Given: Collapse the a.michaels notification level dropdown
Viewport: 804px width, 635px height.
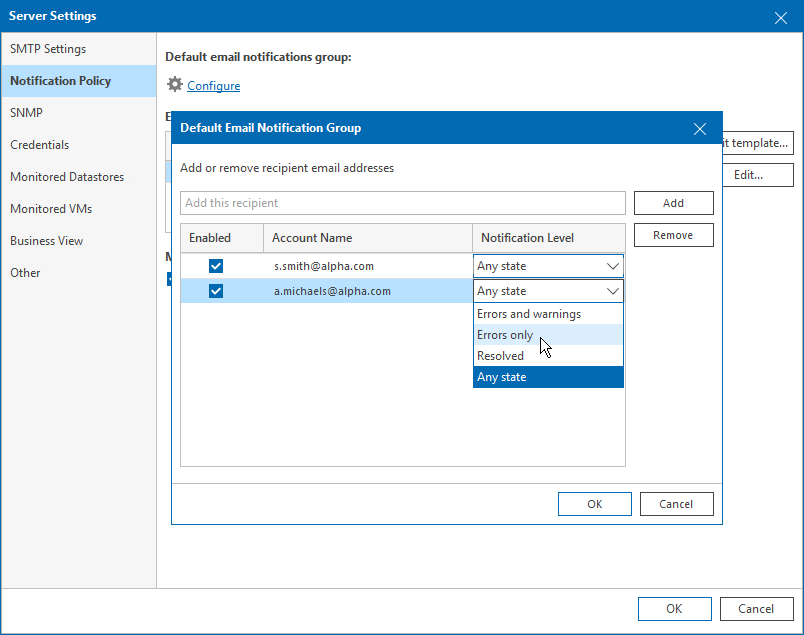Looking at the screenshot, I should pos(612,291).
